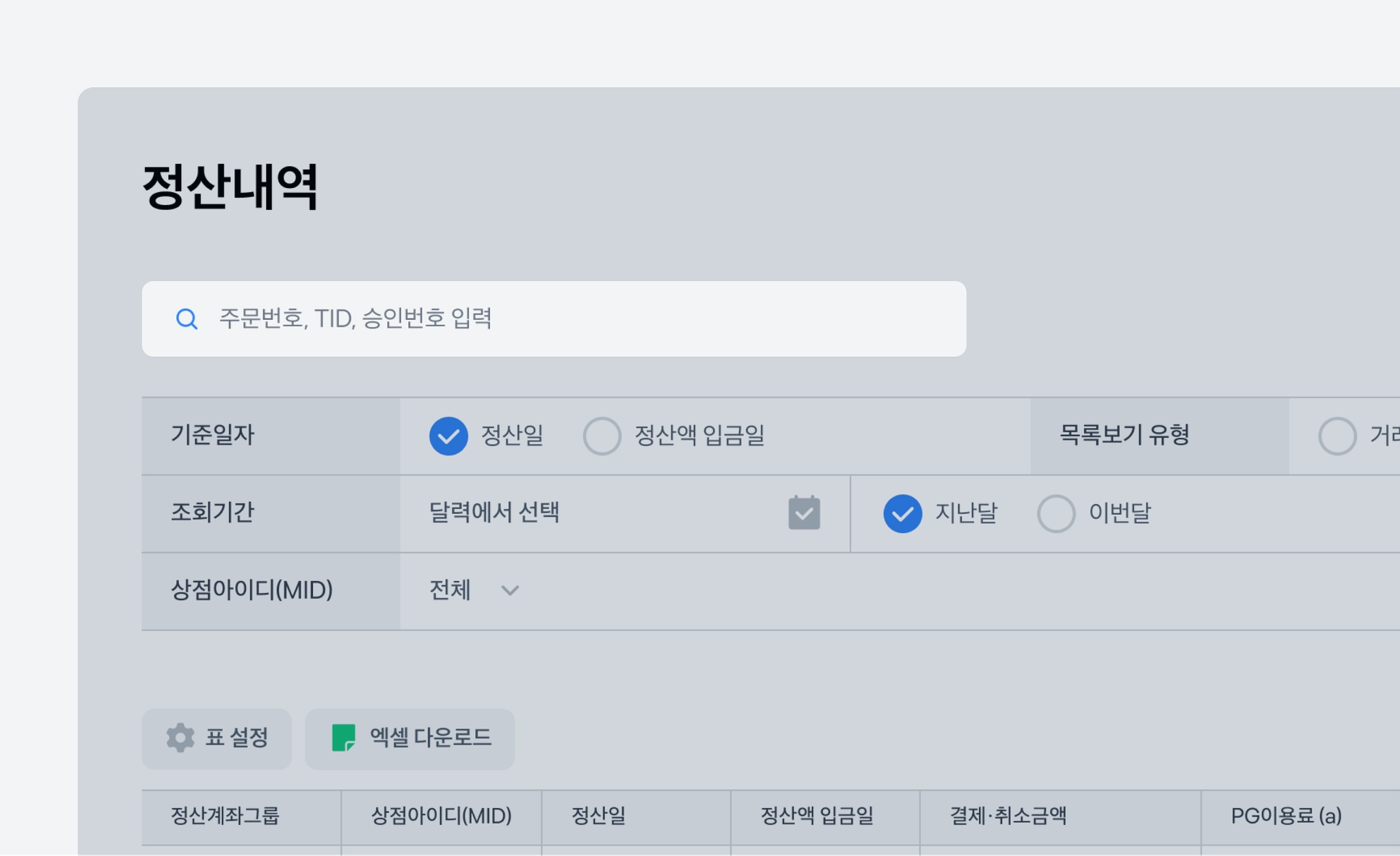Image resolution: width=1400 pixels, height=856 pixels.
Task: Open the calendar date picker icon
Action: pyautogui.click(x=804, y=513)
